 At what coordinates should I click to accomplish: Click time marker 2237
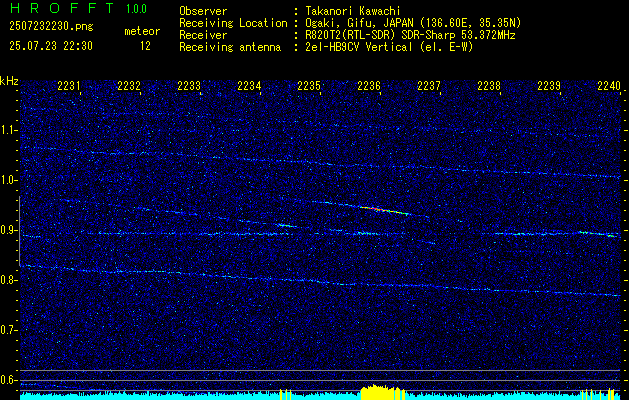coord(429,85)
